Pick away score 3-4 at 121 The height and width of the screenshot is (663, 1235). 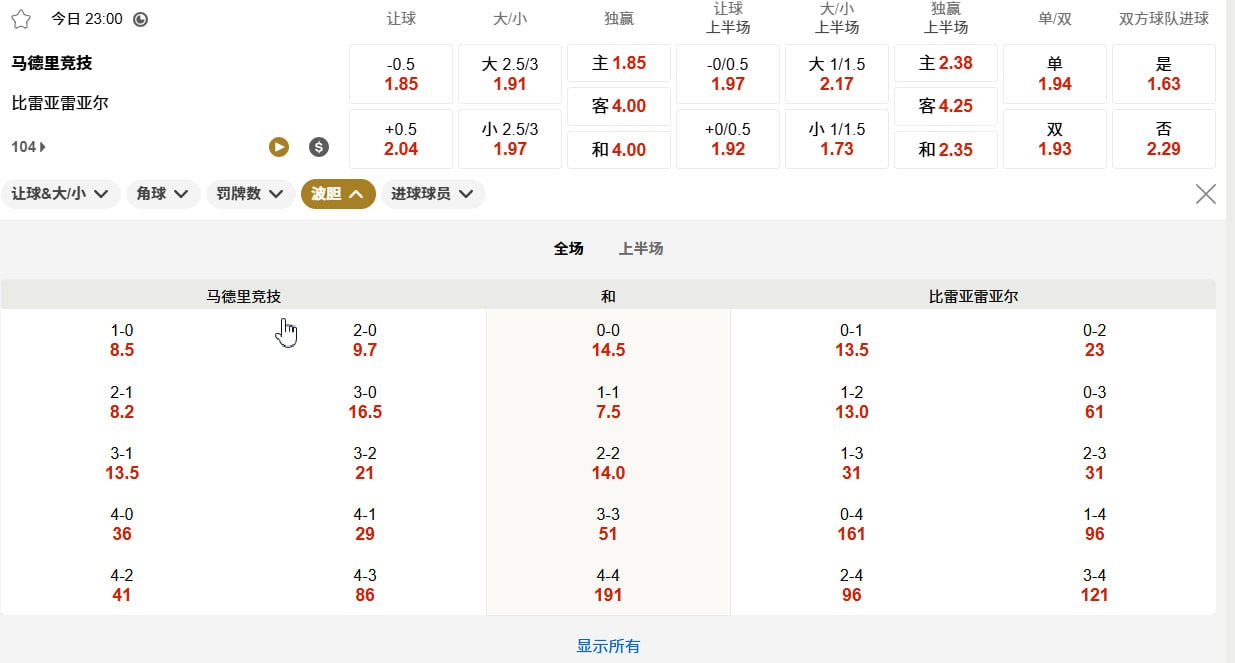coord(1095,585)
